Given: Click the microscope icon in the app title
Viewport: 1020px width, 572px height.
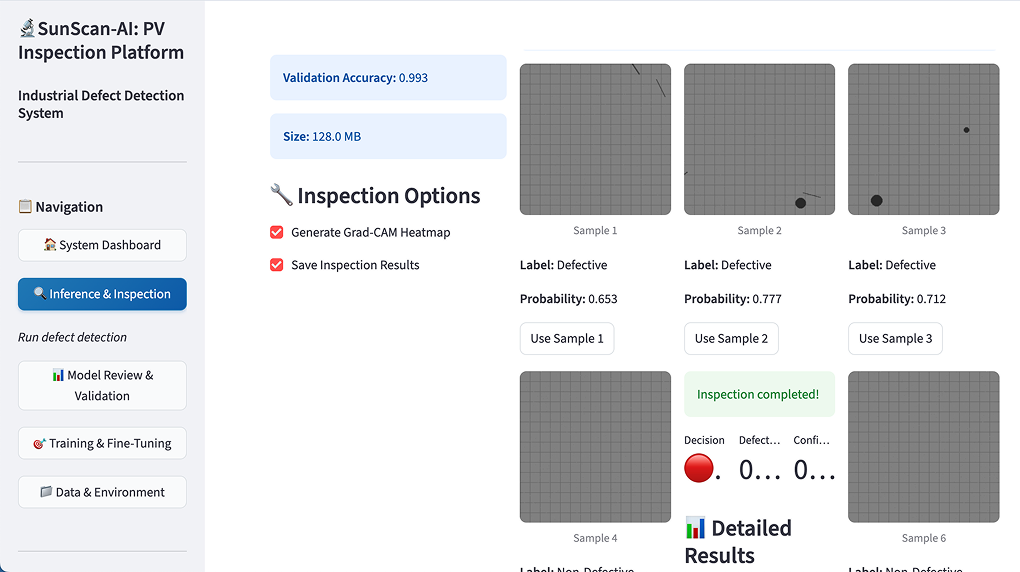Looking at the screenshot, I should (27, 29).
